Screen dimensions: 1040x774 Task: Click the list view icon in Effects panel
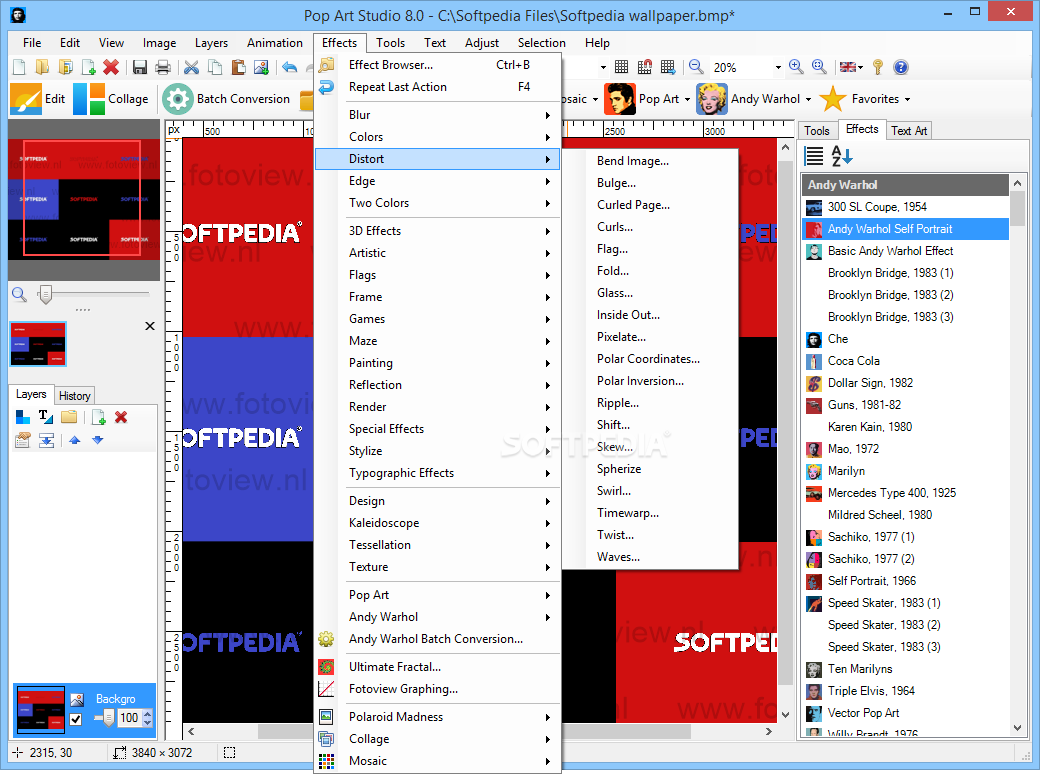tap(814, 157)
